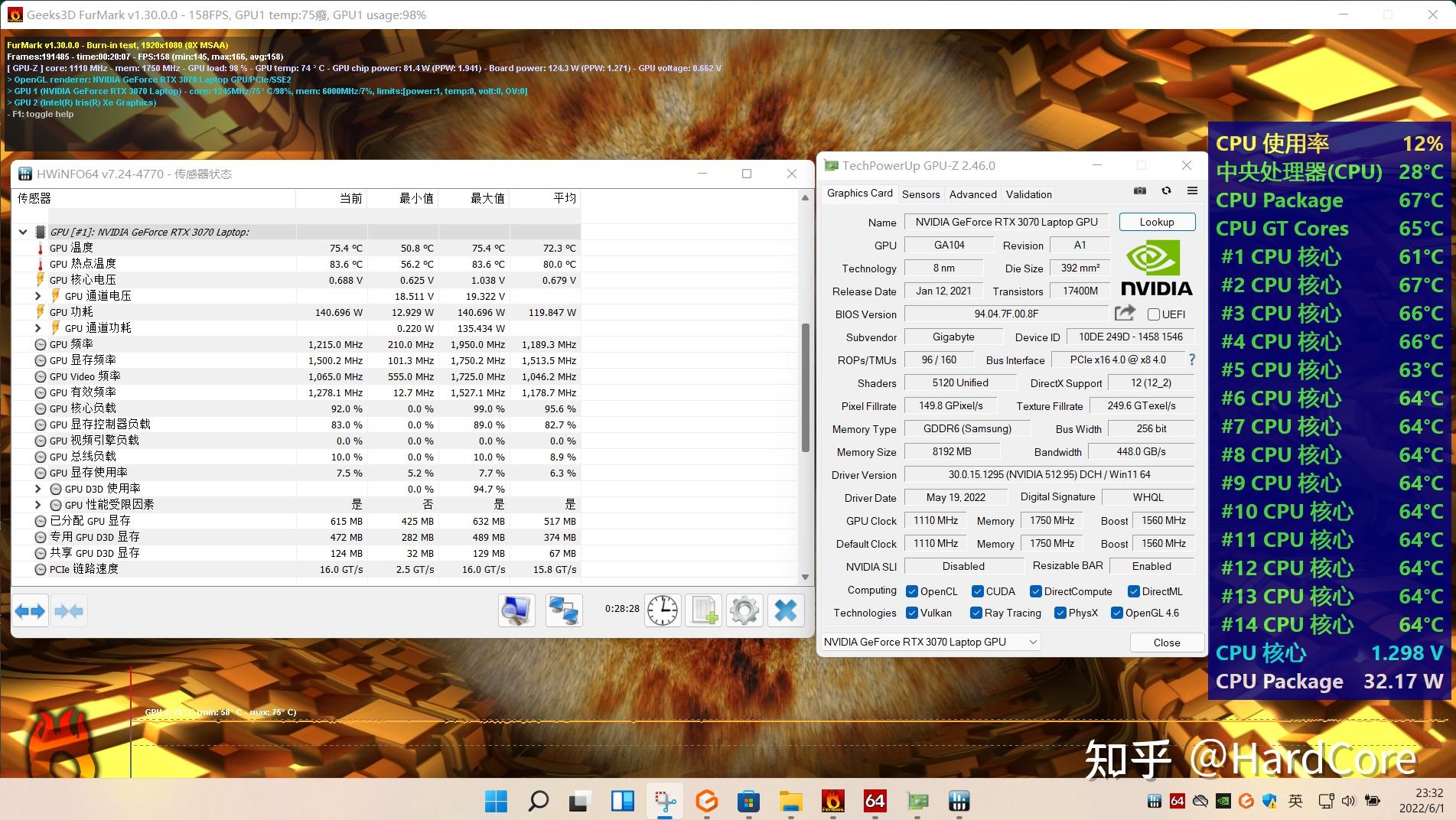This screenshot has height=820, width=1456.
Task: Click the HWiNFO scrollbar down arrow
Action: (805, 578)
